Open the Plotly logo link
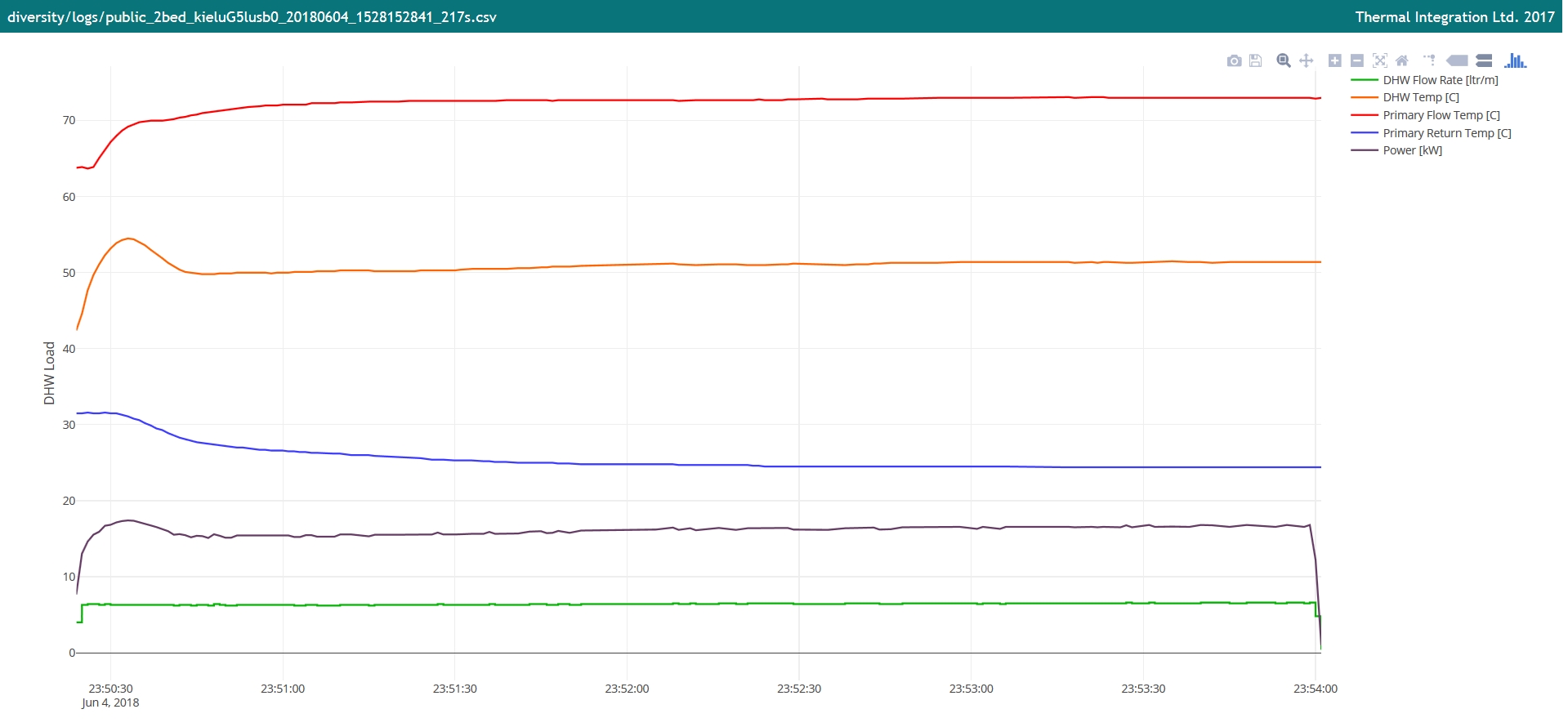This screenshot has height=727, width=1568. pos(1515,60)
